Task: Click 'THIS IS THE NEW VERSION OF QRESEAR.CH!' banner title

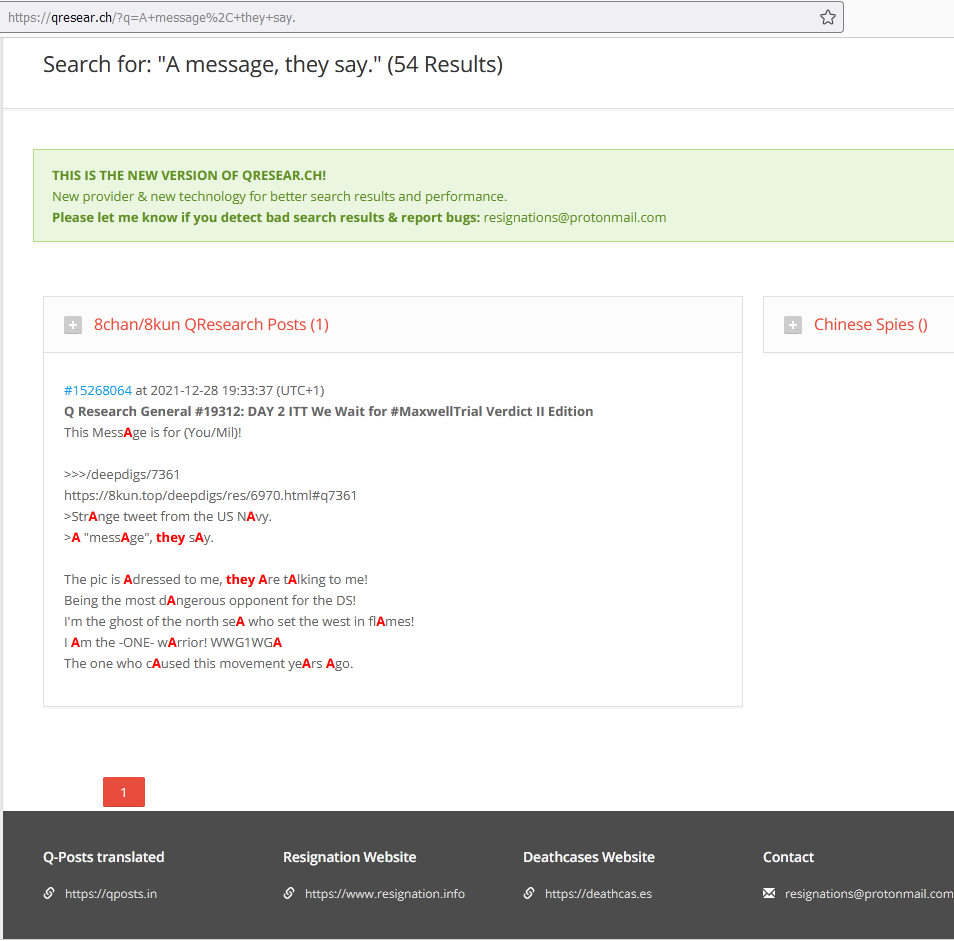Action: (189, 176)
